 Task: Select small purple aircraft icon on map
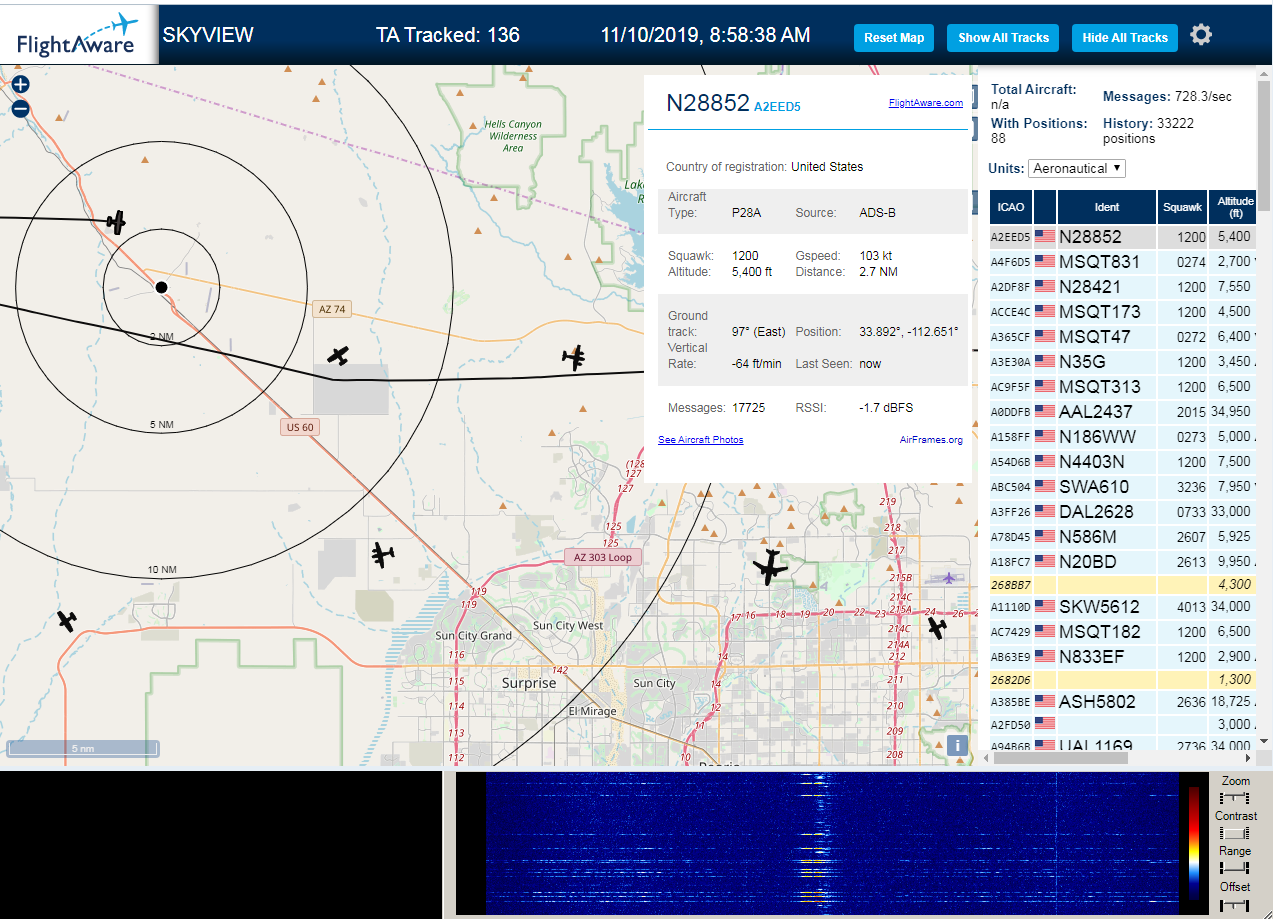point(948,578)
